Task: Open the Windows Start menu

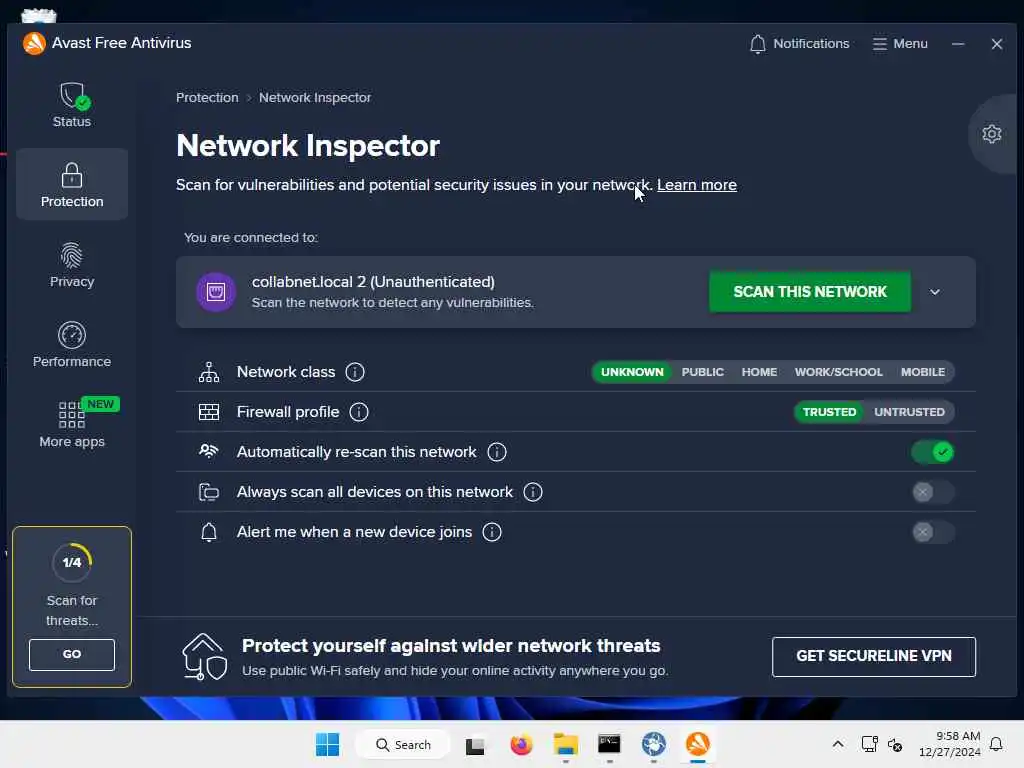Action: (327, 744)
